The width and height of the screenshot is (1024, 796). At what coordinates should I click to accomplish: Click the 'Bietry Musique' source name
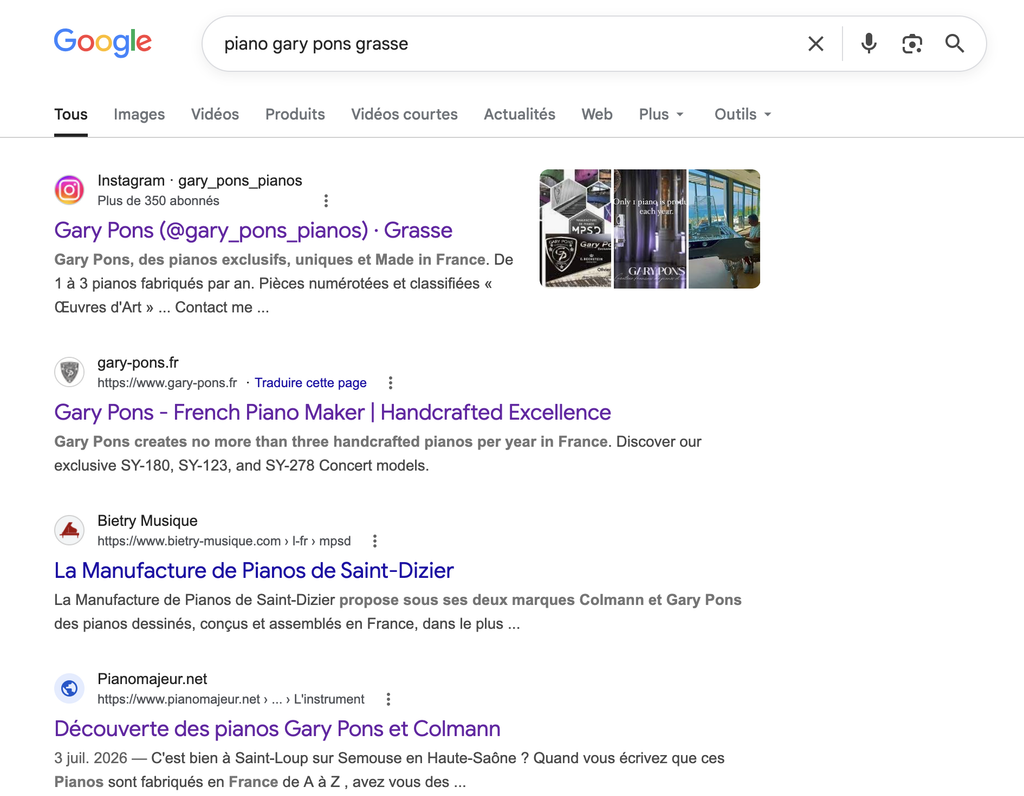[148, 520]
